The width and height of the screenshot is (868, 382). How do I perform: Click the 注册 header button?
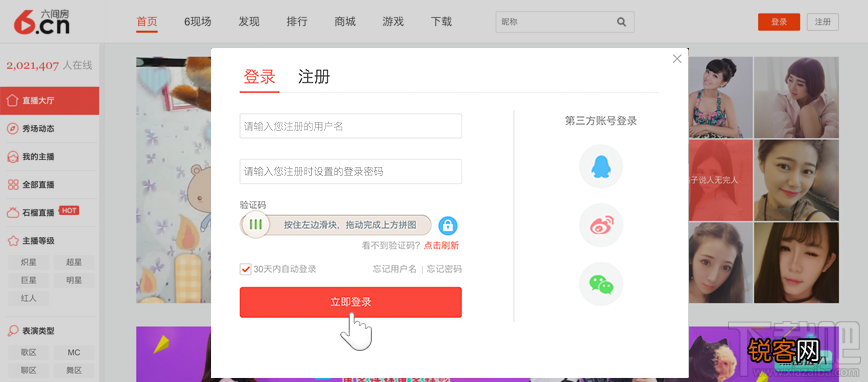pos(823,22)
